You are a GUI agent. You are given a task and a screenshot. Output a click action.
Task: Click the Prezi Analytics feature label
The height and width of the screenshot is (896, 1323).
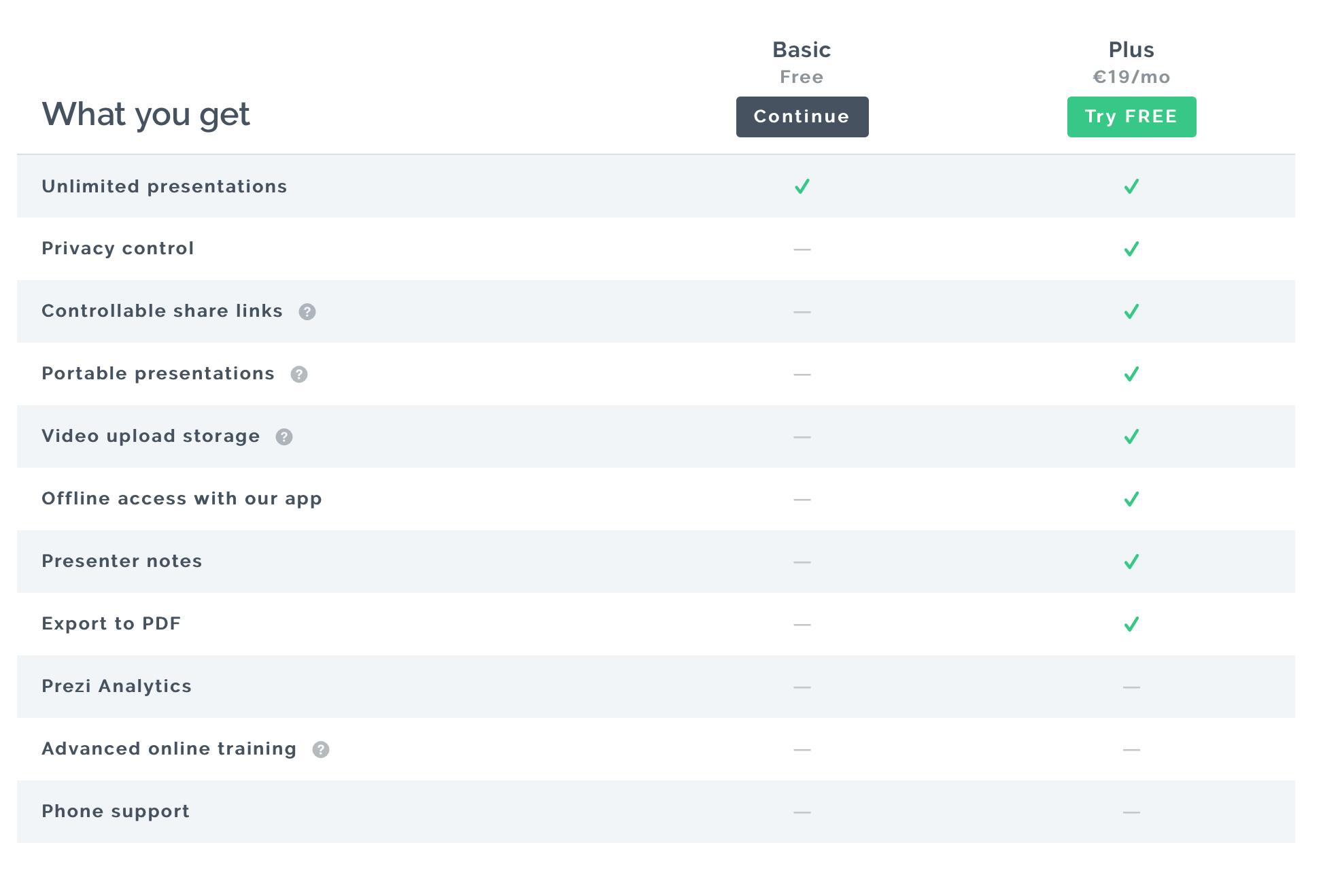coord(116,686)
